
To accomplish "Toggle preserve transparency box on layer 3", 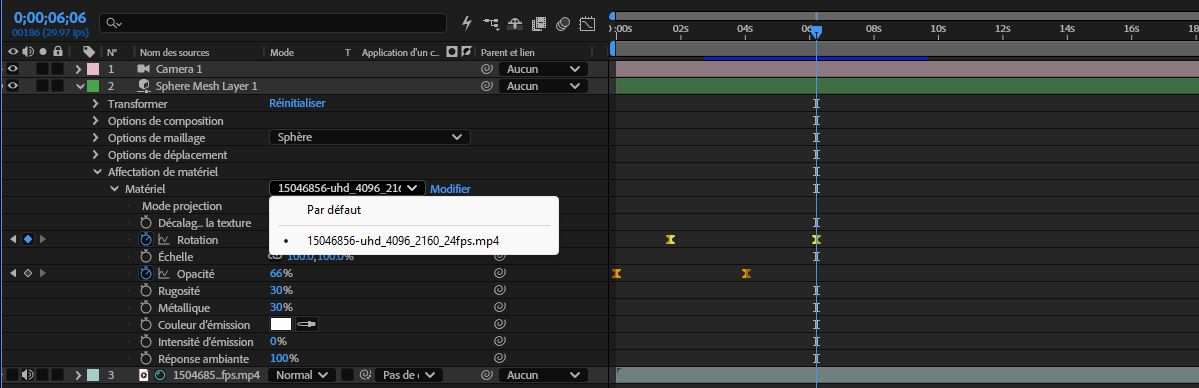I will (x=347, y=375).
